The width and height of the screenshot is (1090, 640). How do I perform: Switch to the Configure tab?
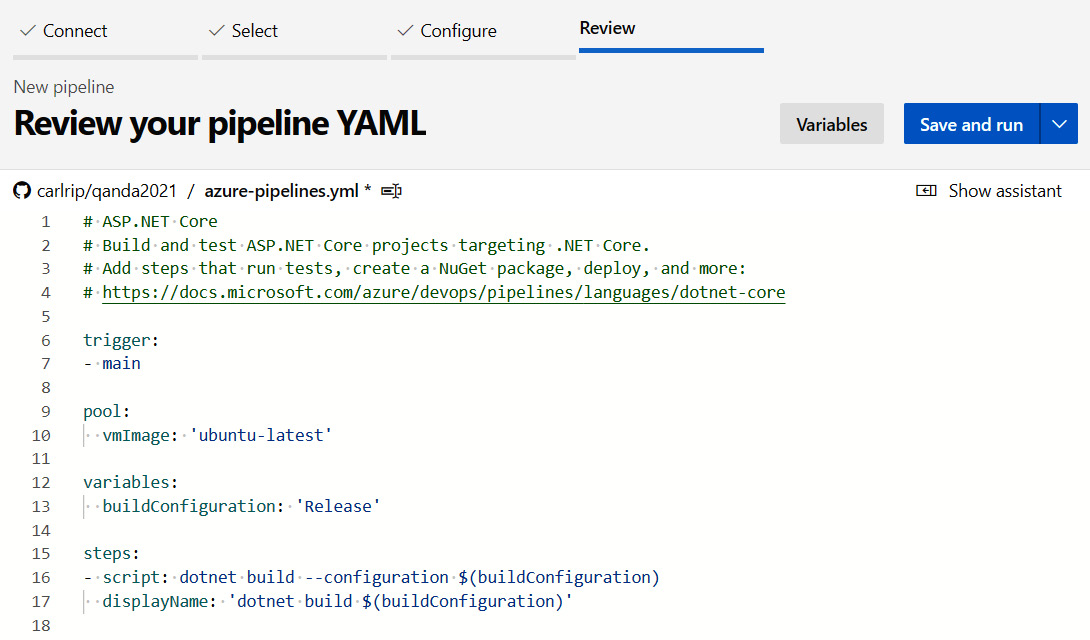[x=456, y=30]
